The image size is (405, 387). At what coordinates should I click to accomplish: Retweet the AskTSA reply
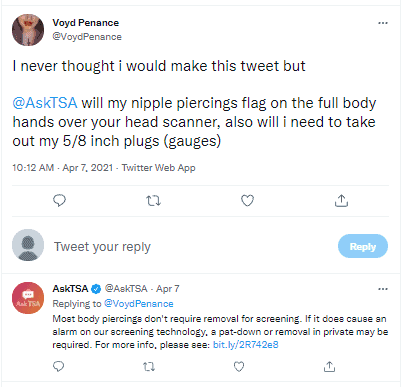(149, 367)
